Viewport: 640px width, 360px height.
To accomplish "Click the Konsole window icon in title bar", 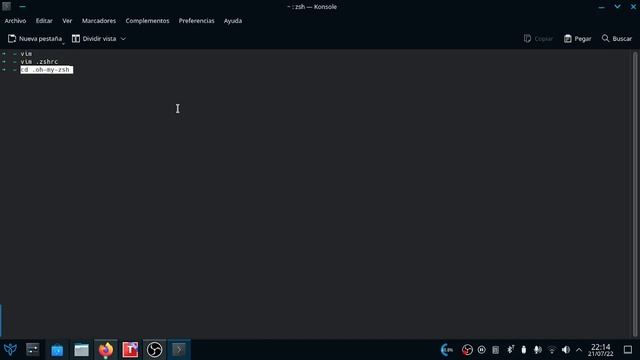I will point(7,7).
